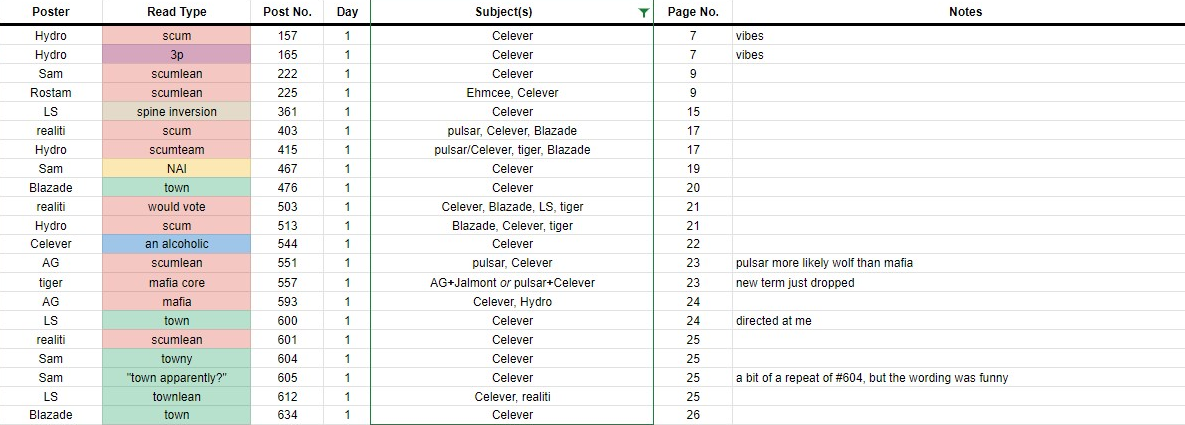Select the Page No. header cell
Viewport: 1185px width, 425px height.
pos(693,12)
